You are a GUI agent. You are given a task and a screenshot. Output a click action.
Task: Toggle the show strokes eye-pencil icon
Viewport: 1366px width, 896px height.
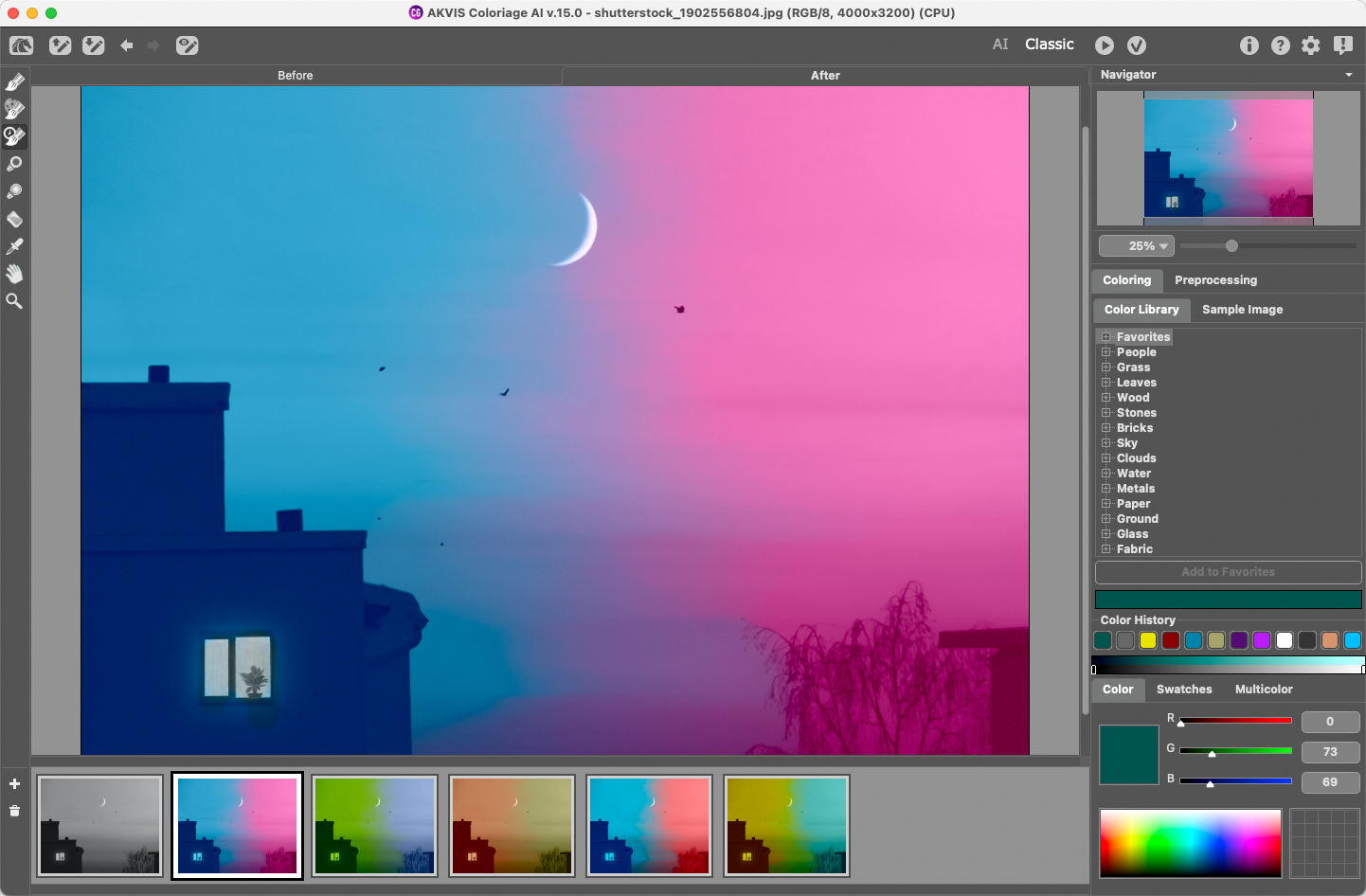(x=188, y=45)
